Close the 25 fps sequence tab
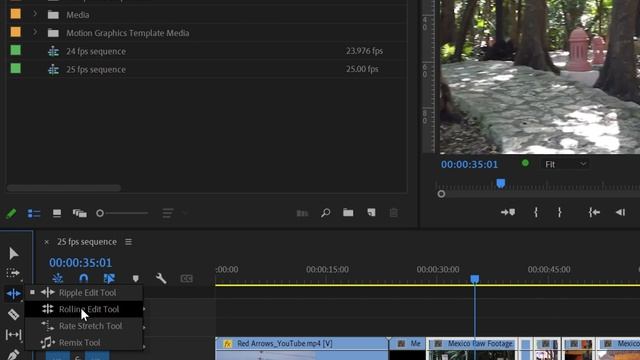Viewport: 640px width, 360px height. pyautogui.click(x=47, y=242)
